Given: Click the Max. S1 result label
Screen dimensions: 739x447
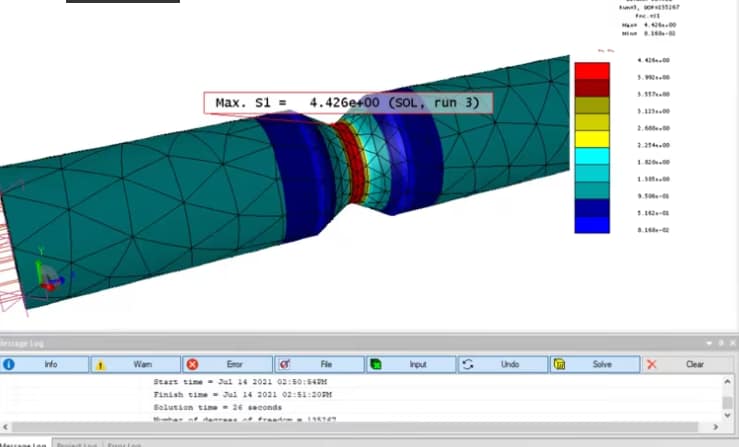Looking at the screenshot, I should click(x=348, y=103).
